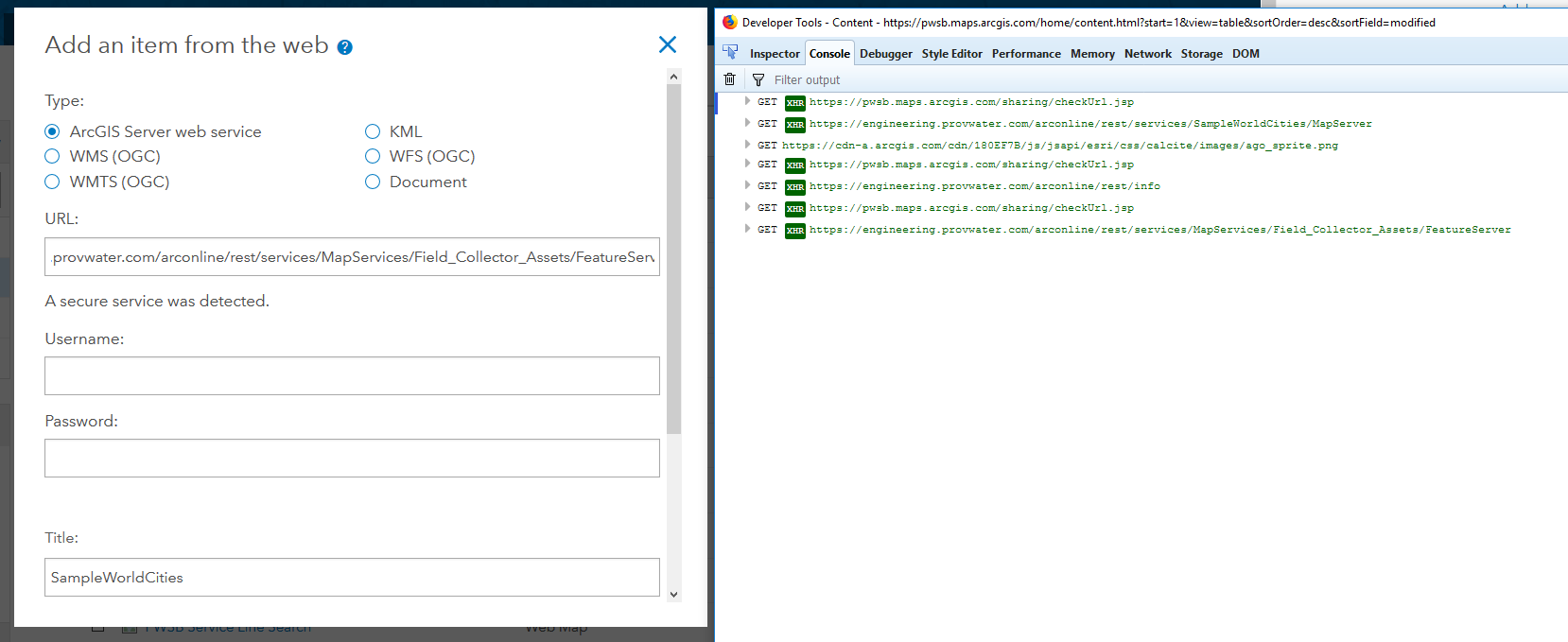Select ArcGIS Server web service radio
The width and height of the screenshot is (1568, 642).
(x=52, y=131)
